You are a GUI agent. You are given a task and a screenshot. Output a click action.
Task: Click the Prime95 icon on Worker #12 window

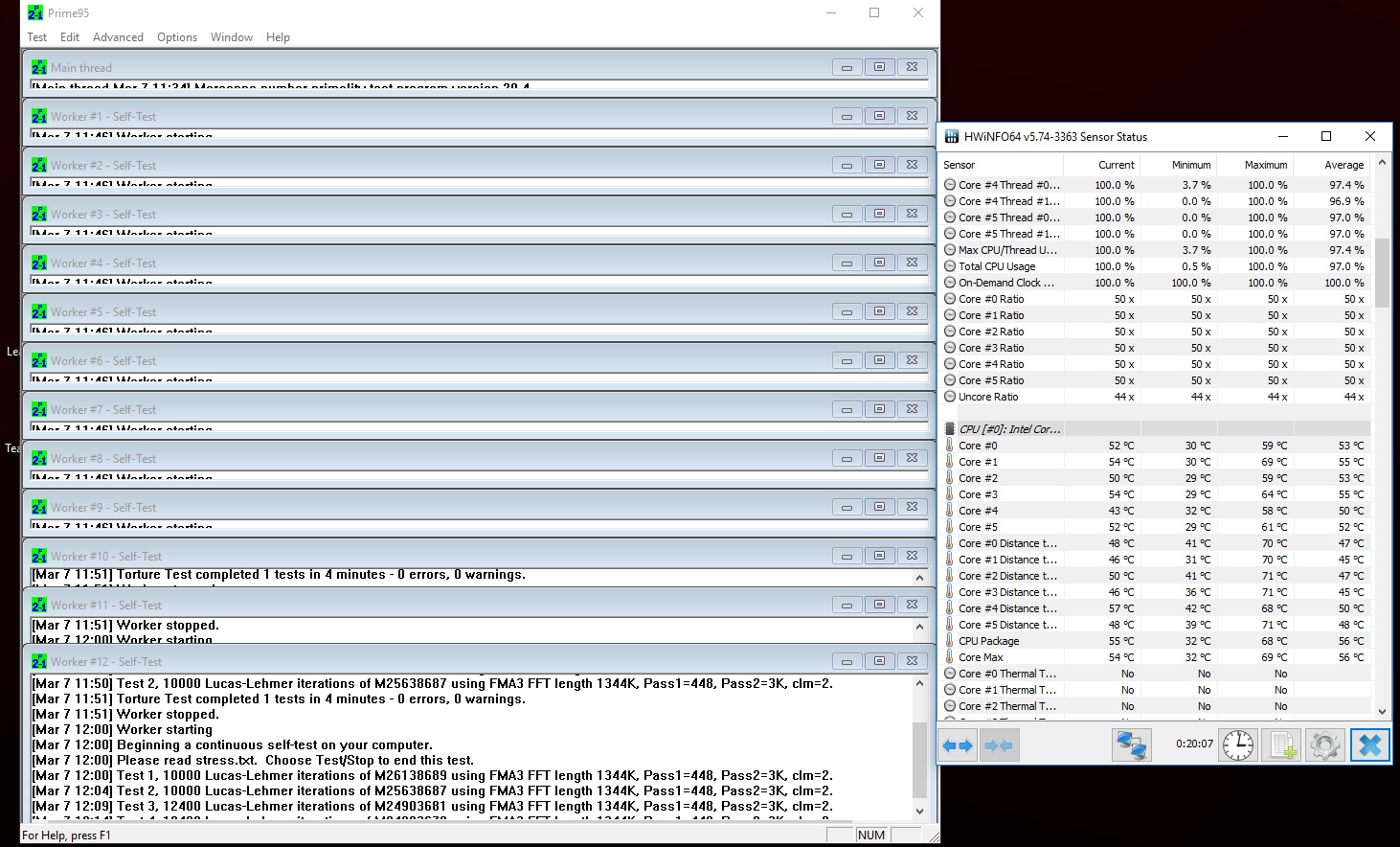39,661
